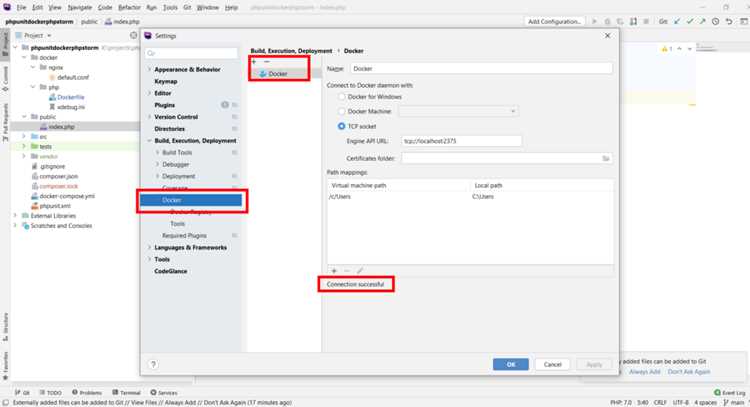Click the Cancel button
750x407 pixels.
pyautogui.click(x=552, y=364)
